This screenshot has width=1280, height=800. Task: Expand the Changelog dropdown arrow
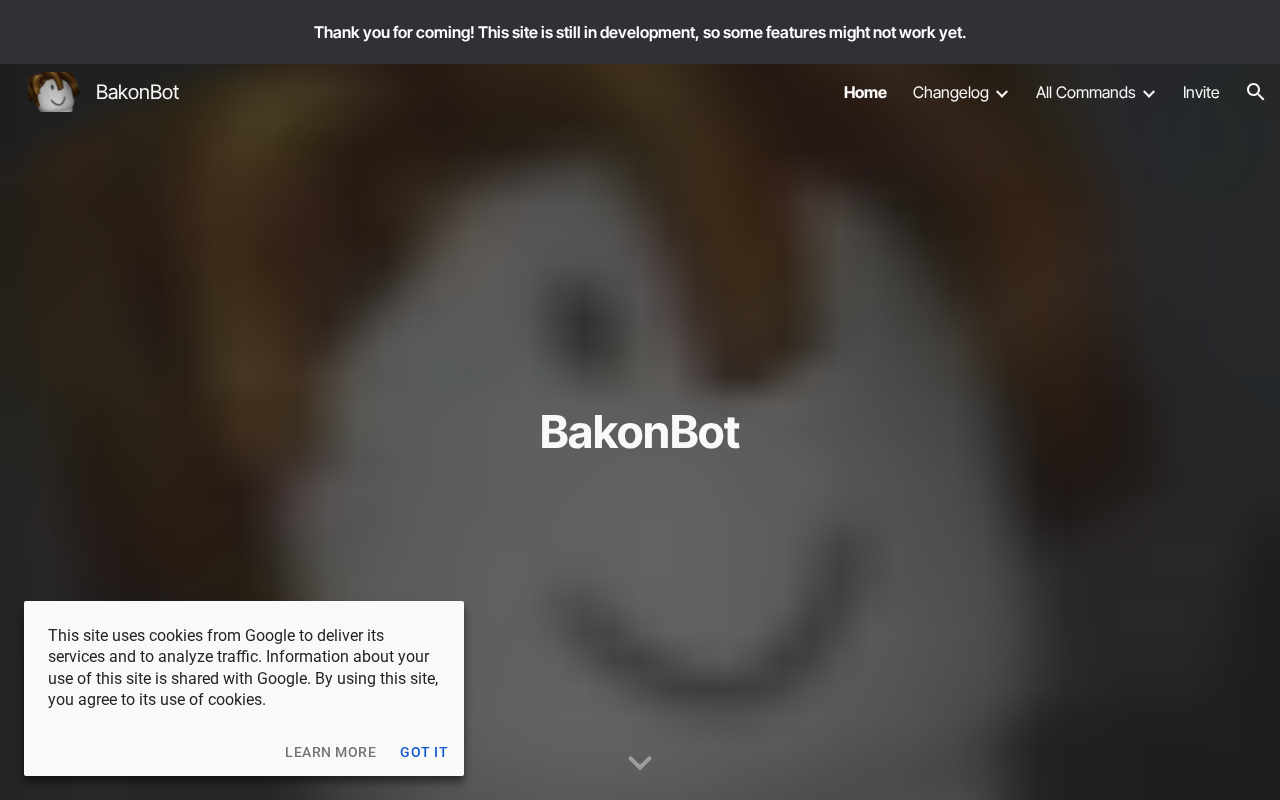(x=1002, y=93)
